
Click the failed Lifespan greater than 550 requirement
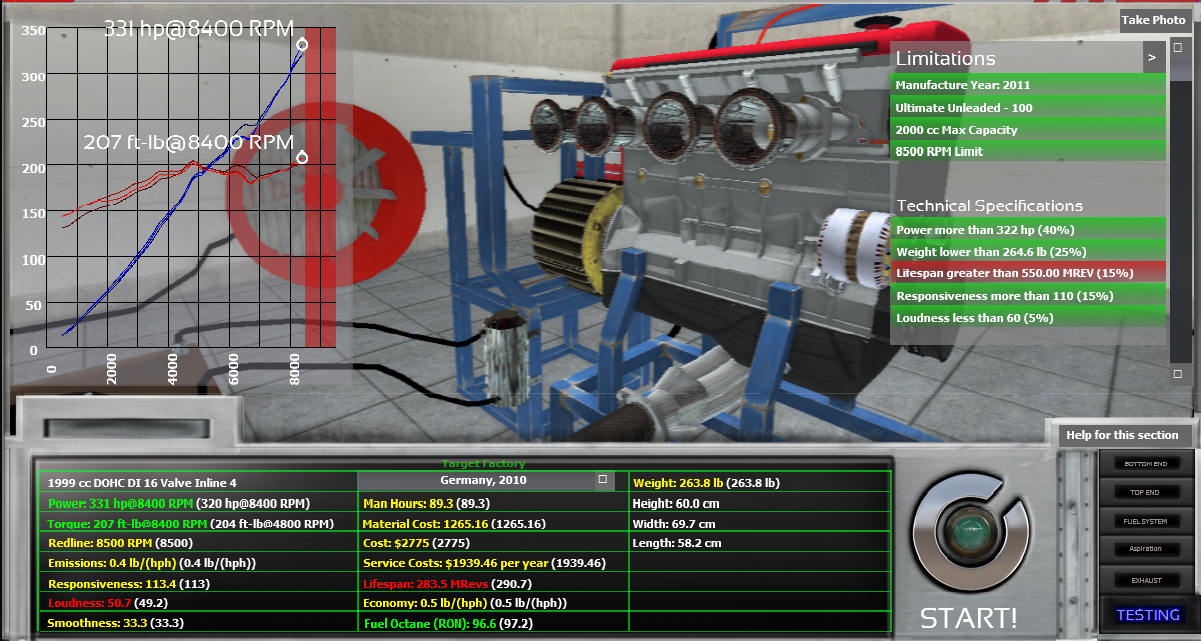1027,274
